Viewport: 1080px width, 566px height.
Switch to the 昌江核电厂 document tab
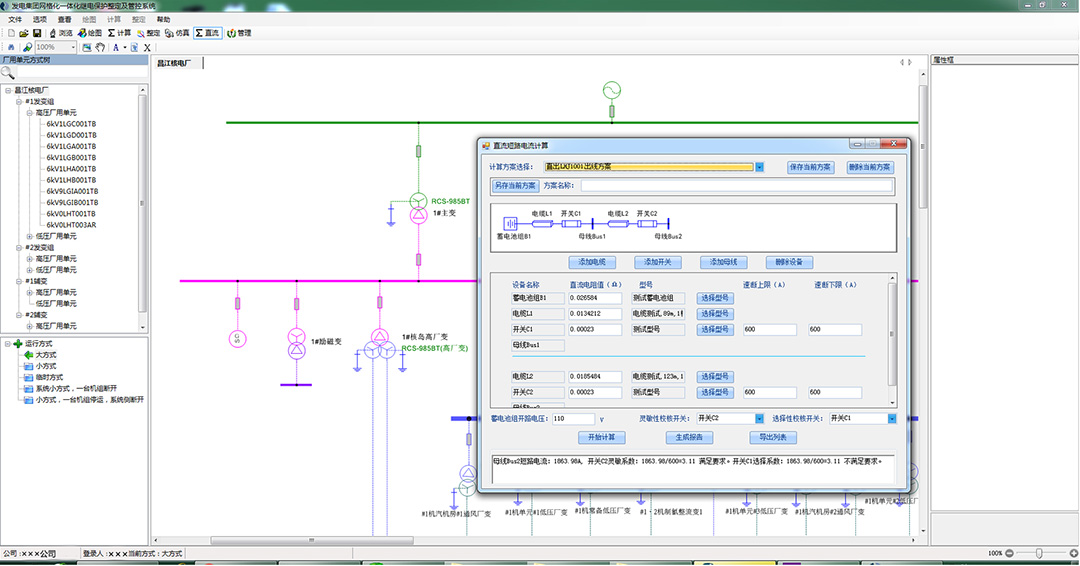[x=174, y=62]
